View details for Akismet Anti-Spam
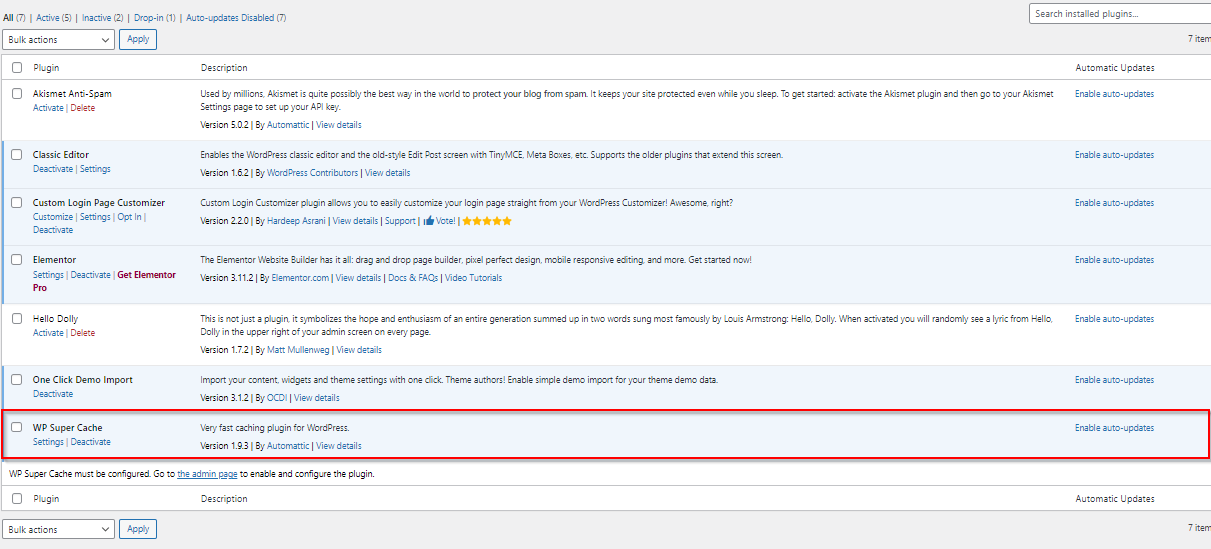 339,125
